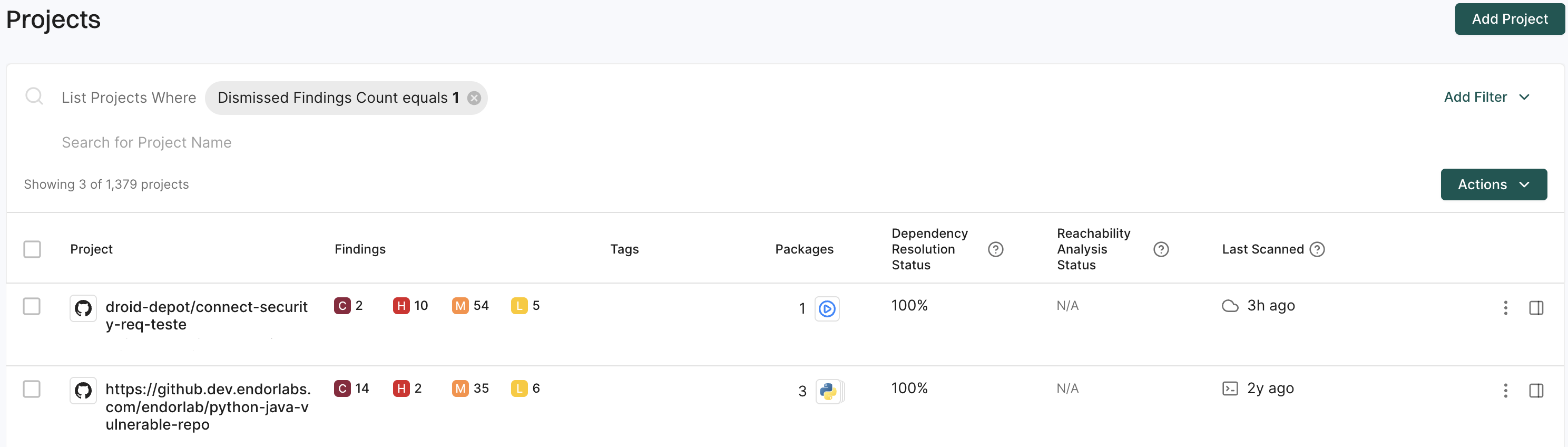The width and height of the screenshot is (1568, 447).
Task: Click critical findings badge showing 14
Action: tap(351, 388)
